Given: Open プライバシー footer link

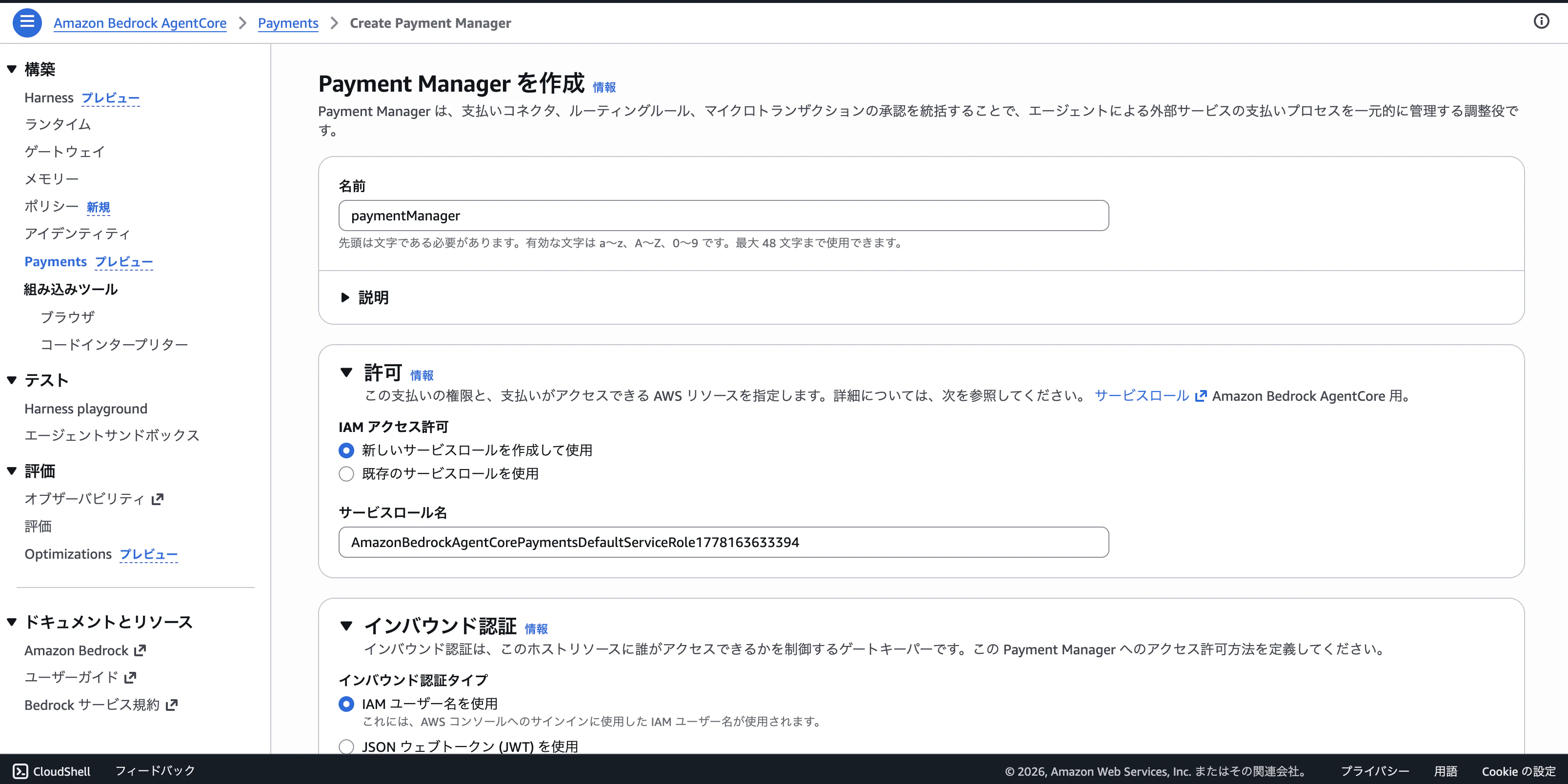Looking at the screenshot, I should pyautogui.click(x=1375, y=771).
